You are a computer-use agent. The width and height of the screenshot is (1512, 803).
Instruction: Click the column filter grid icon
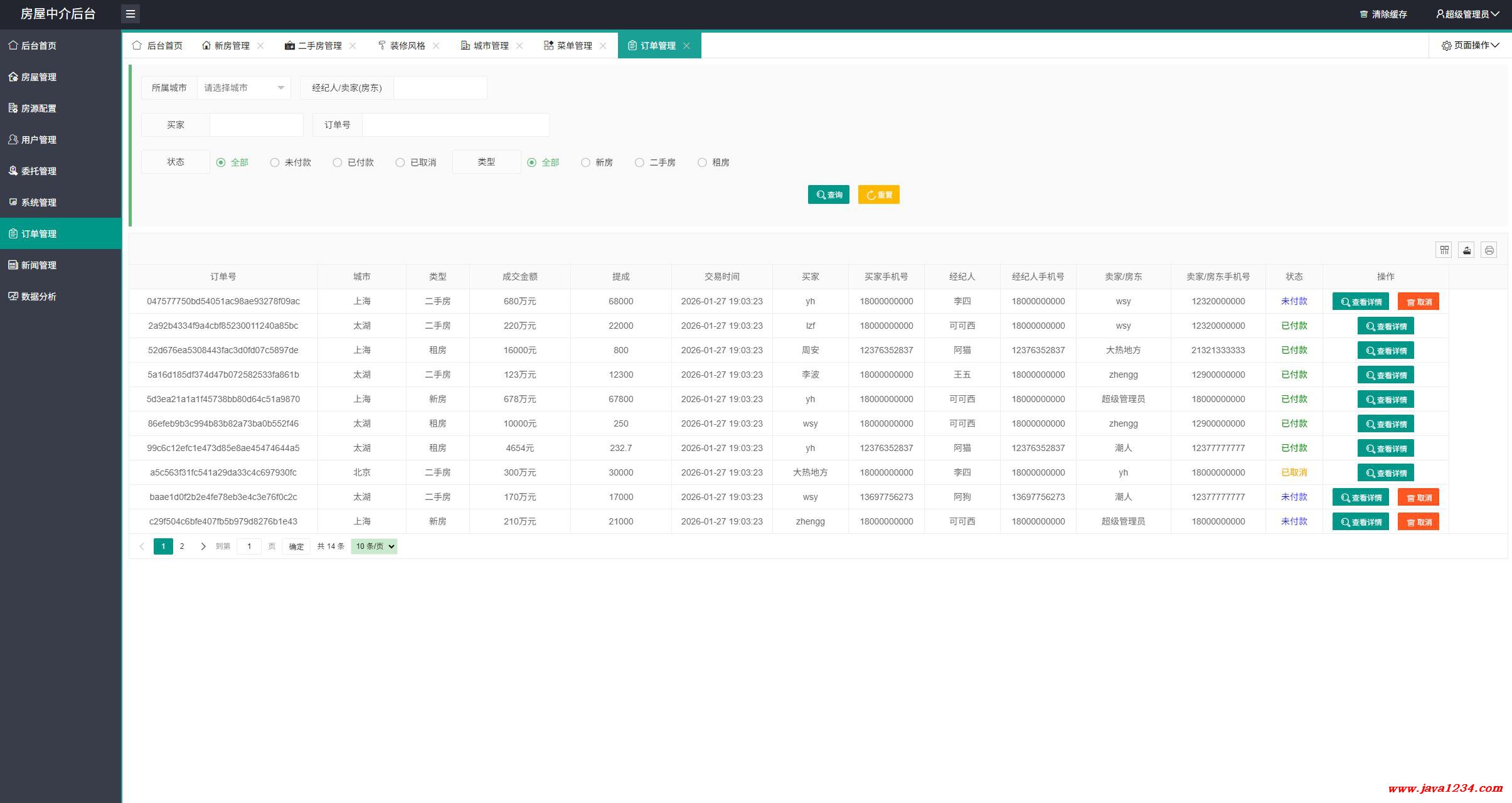coord(1444,250)
